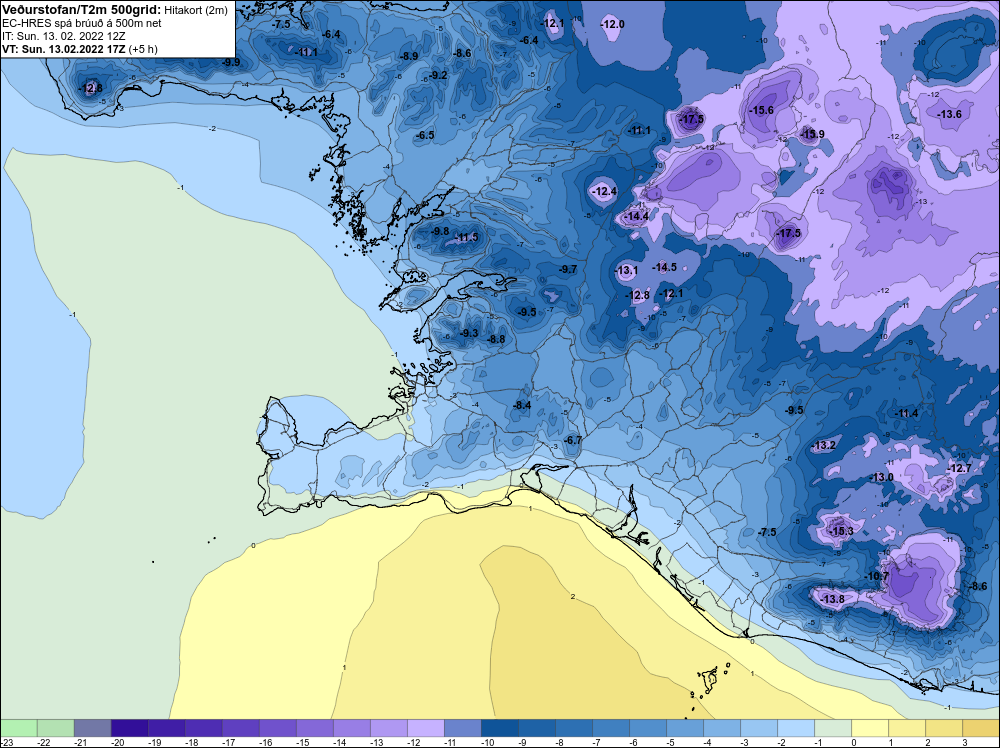Click the -9.7 temperature value
1000x748 pixels.
pyautogui.click(x=568, y=270)
